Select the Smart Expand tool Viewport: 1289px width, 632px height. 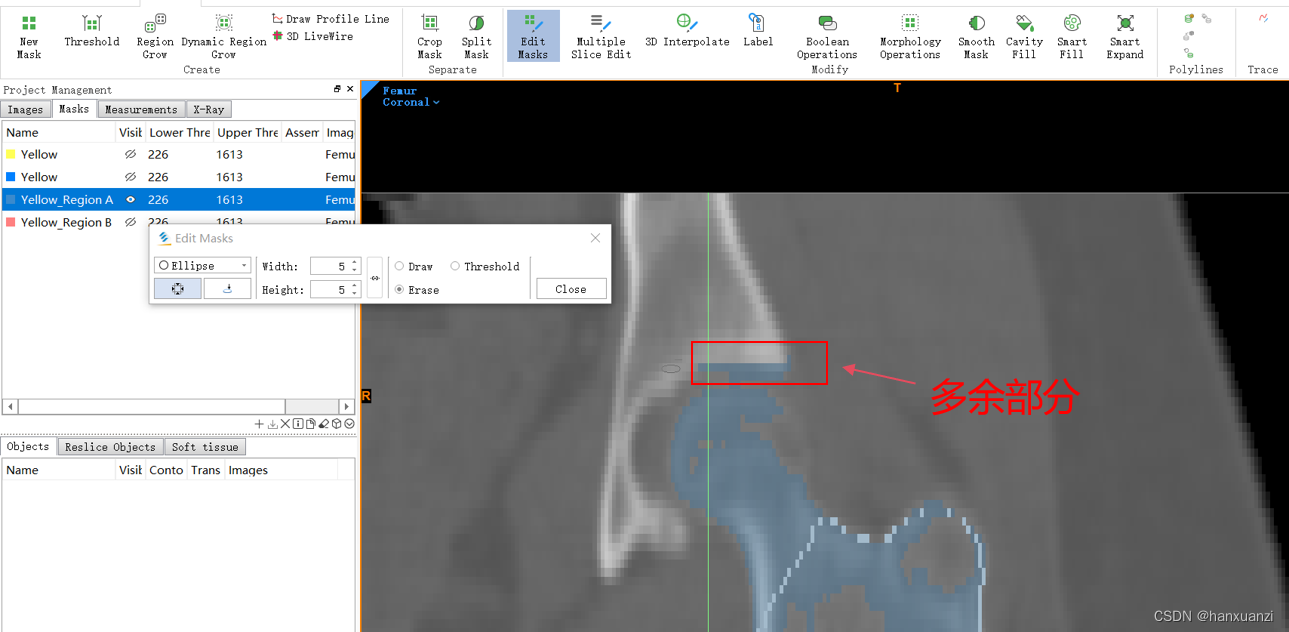pyautogui.click(x=1125, y=37)
